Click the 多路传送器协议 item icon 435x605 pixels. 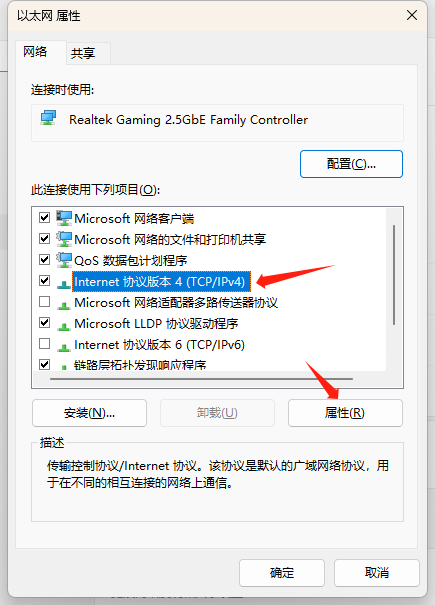(64, 306)
